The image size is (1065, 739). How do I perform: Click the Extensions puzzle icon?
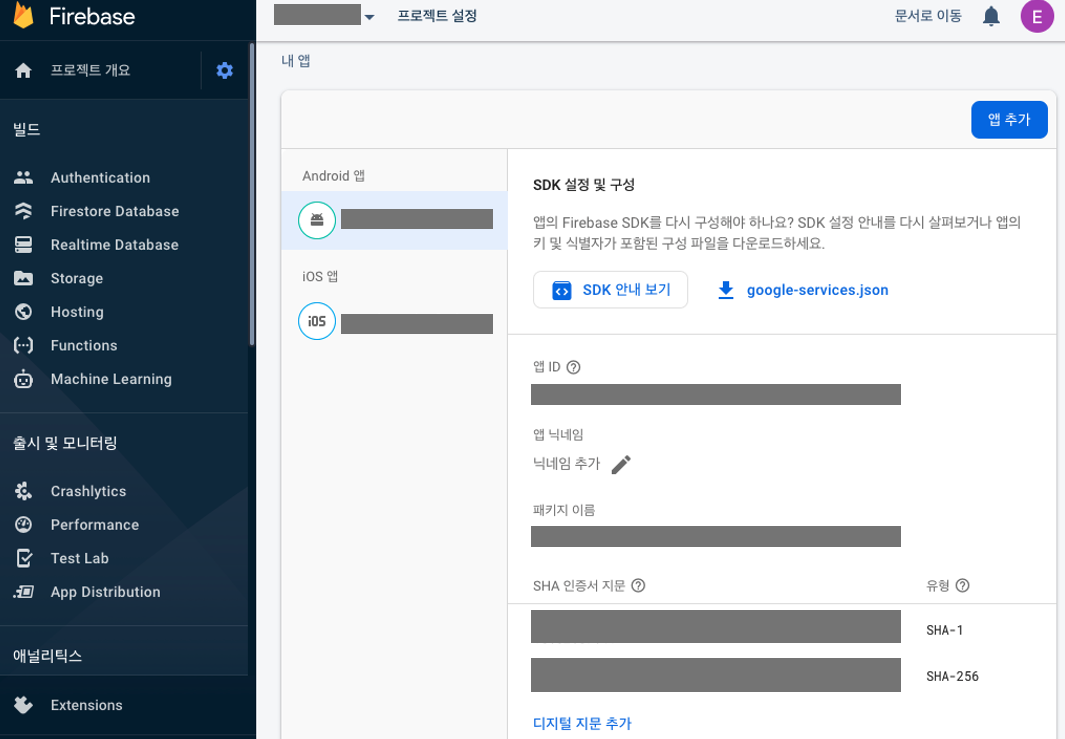(x=23, y=705)
